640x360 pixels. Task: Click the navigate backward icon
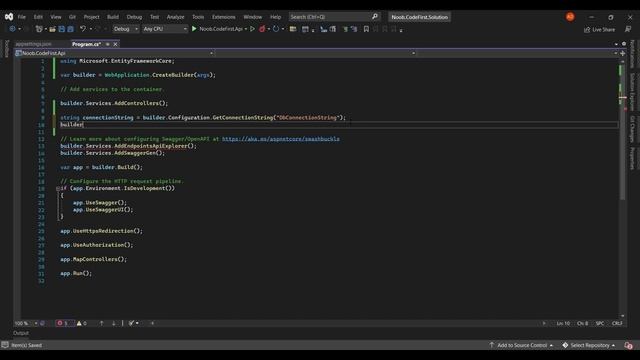tap(12, 29)
